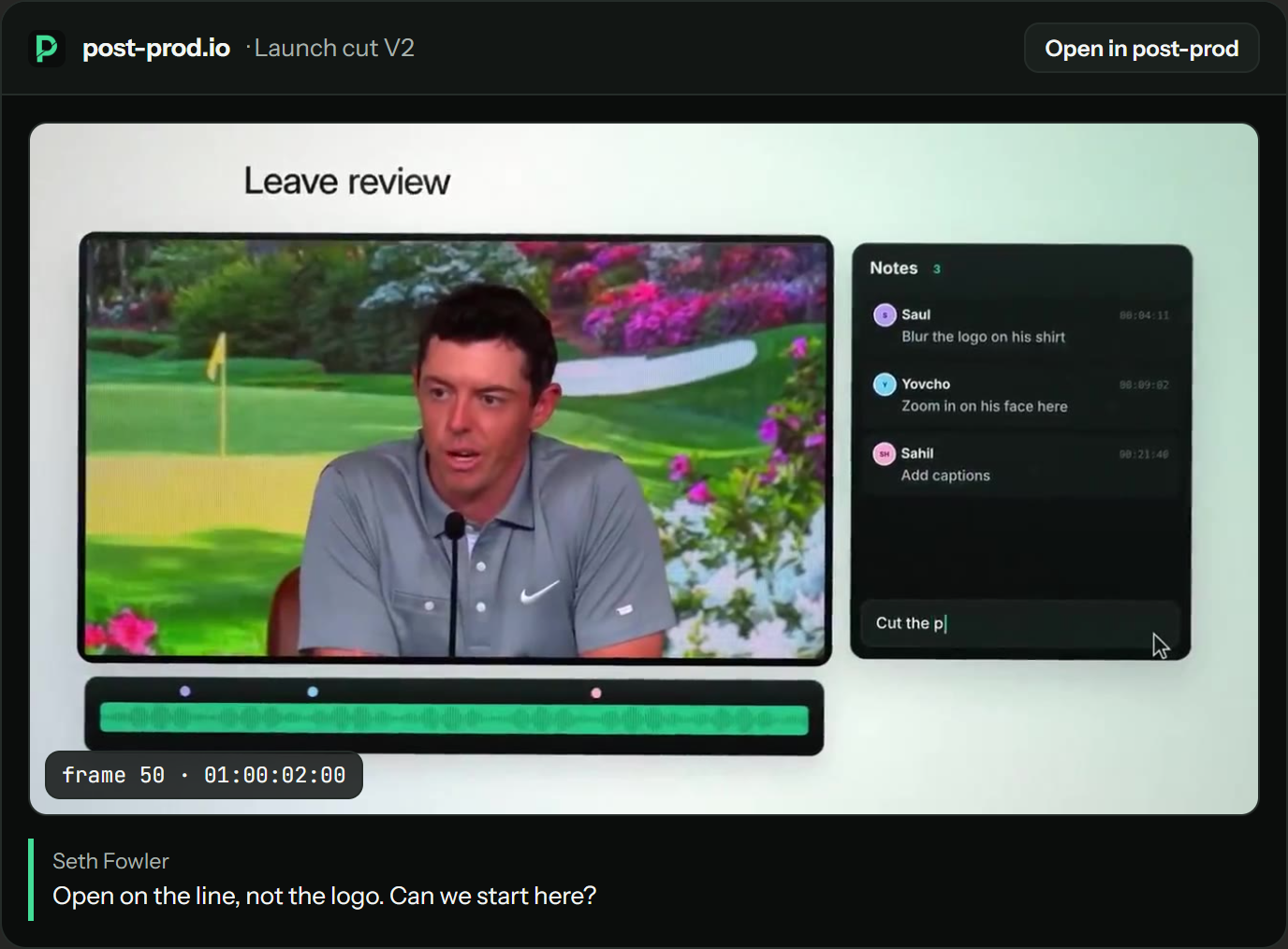Click Saul's purple avatar in Notes
This screenshot has width=1288, height=949.
(x=885, y=314)
